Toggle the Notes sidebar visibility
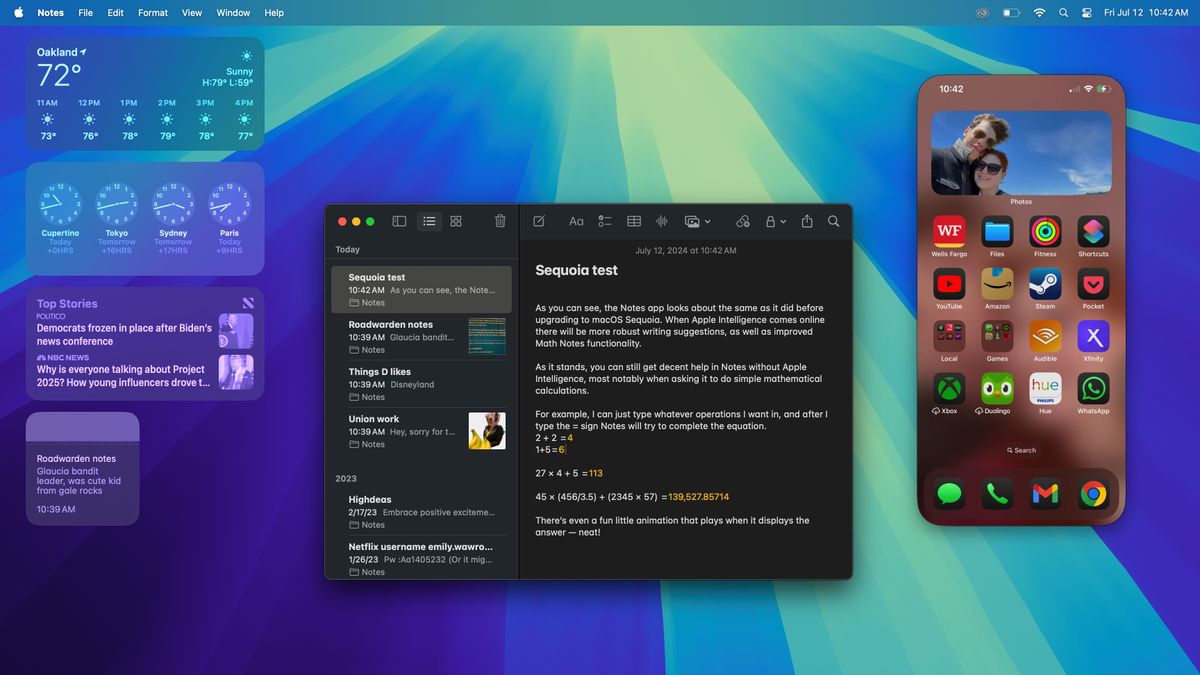This screenshot has width=1200, height=675. [x=399, y=221]
